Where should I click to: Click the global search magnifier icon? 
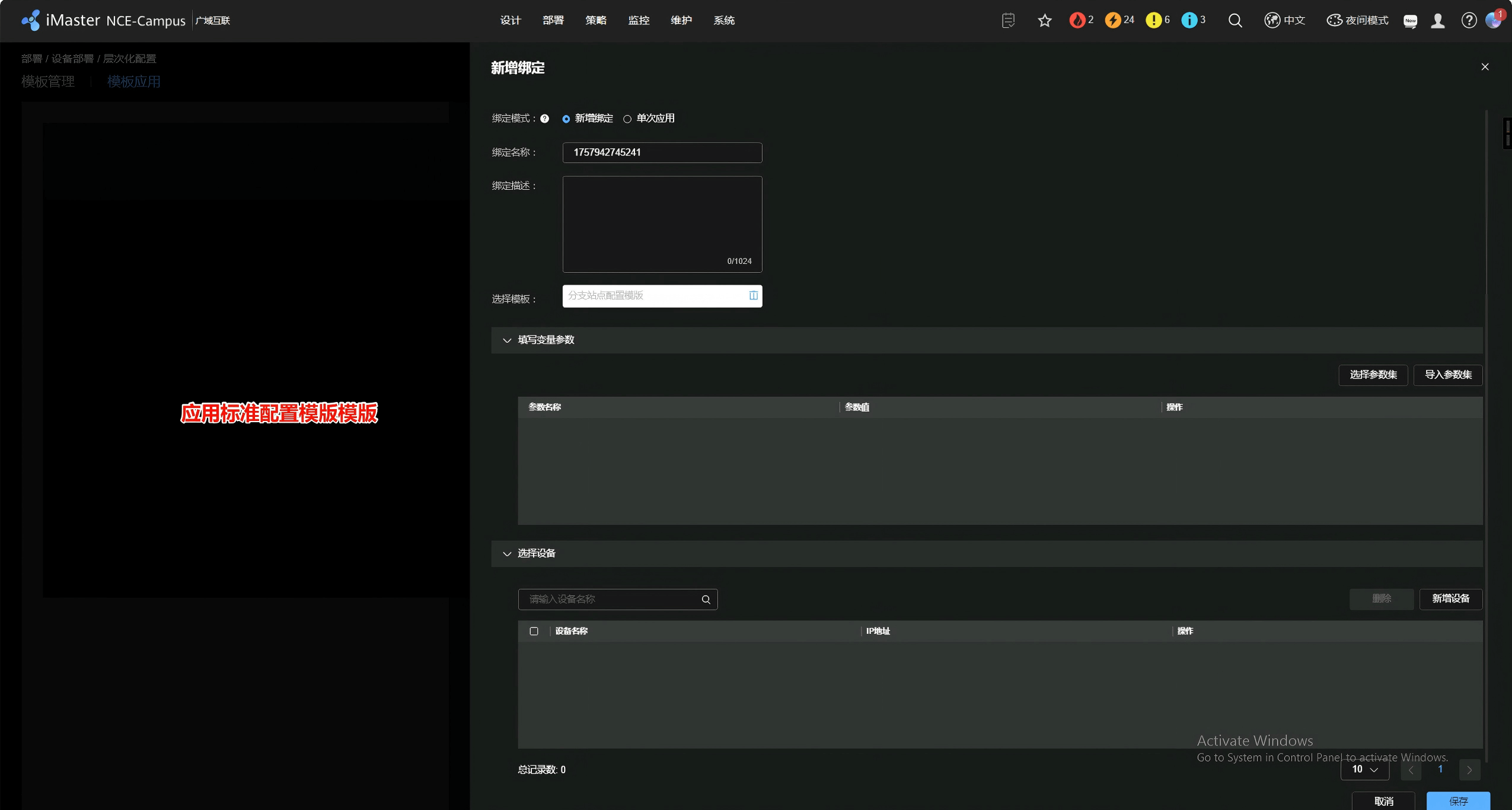point(1235,21)
